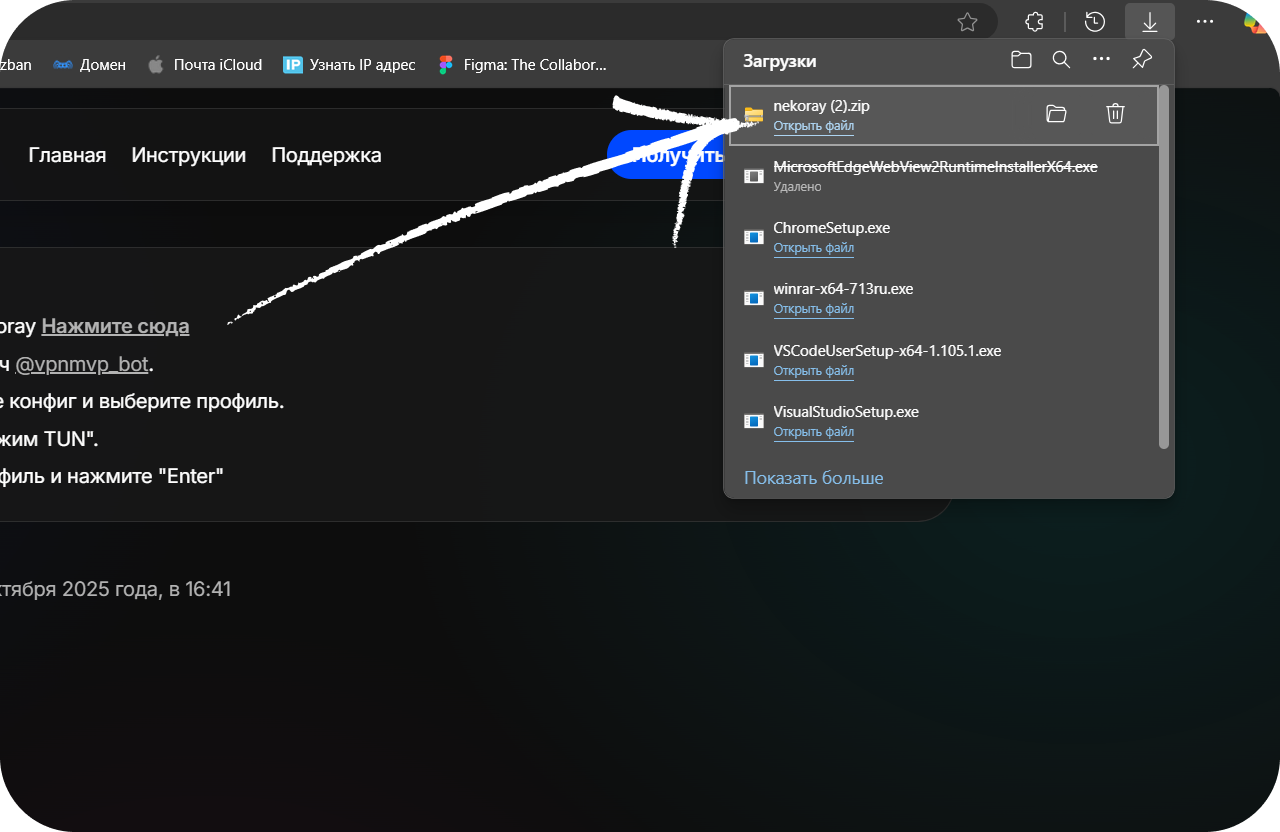Add page to favorites star icon
1280x832 pixels.
coord(967,21)
